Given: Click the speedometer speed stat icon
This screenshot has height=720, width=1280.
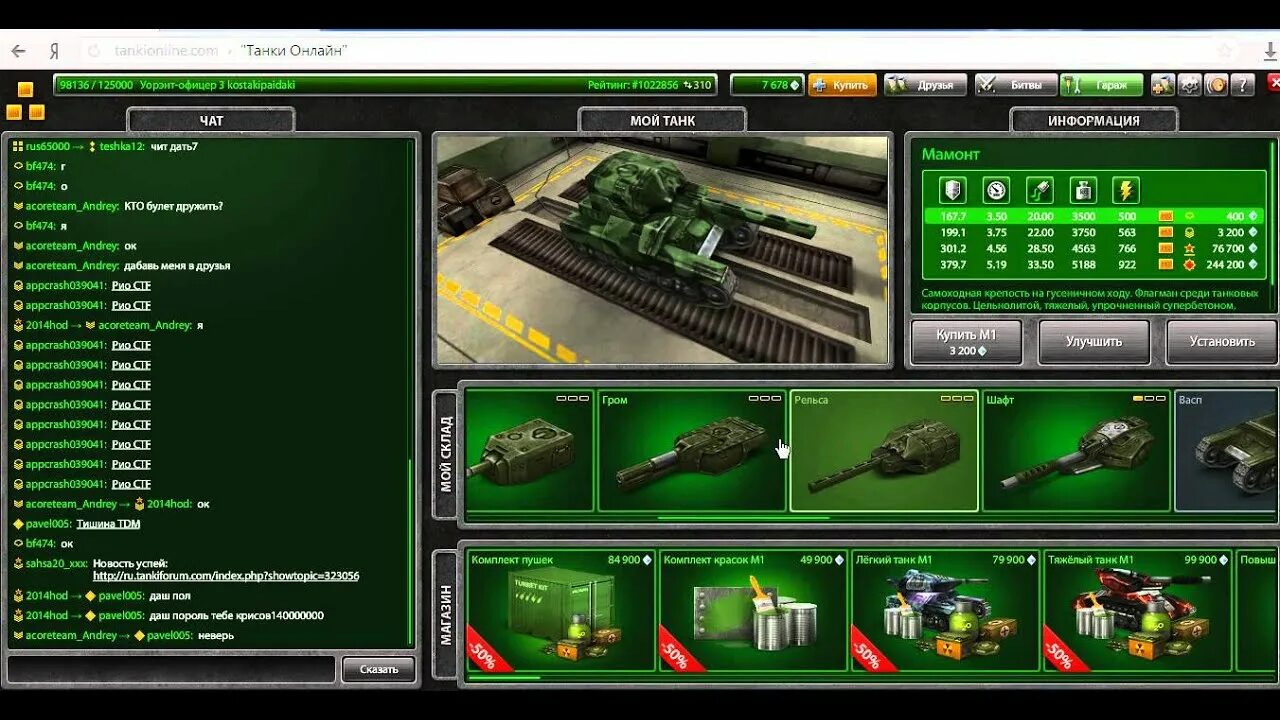Looking at the screenshot, I should click(x=996, y=190).
